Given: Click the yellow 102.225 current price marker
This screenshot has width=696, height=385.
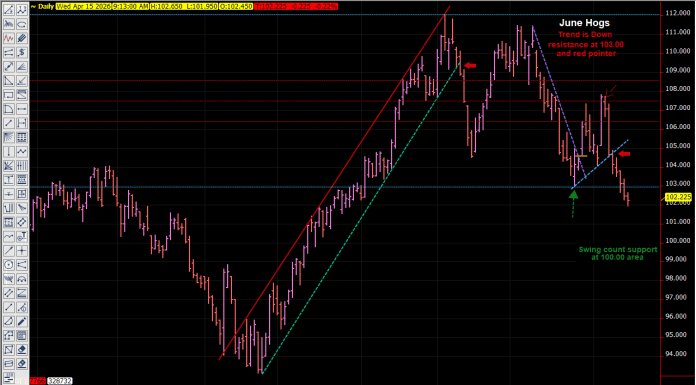Looking at the screenshot, I should 678,197.
